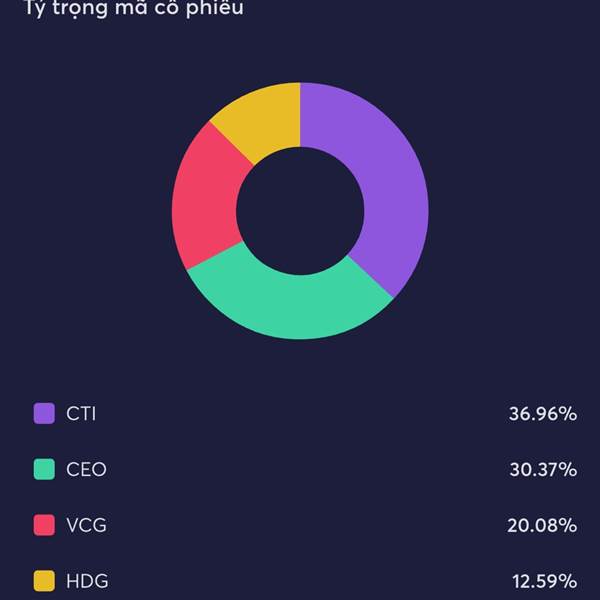The width and height of the screenshot is (600, 600).
Task: Open the HDG stock label
Action: 87,581
